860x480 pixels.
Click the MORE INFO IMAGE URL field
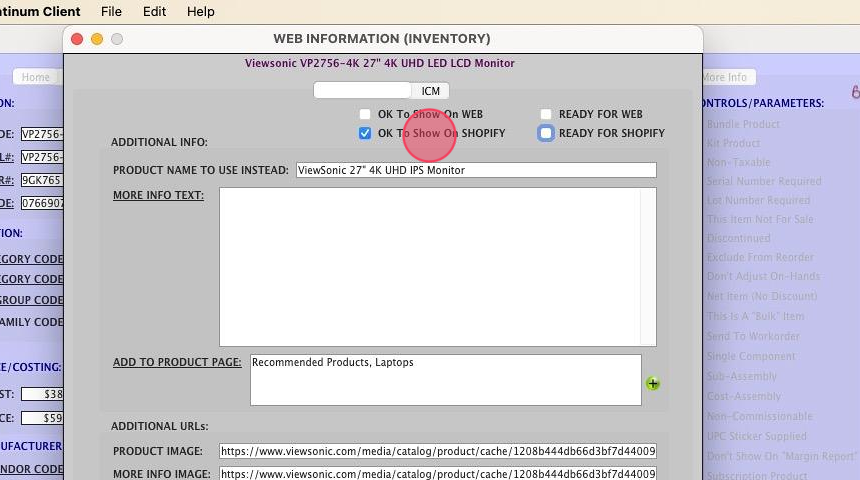[438, 473]
